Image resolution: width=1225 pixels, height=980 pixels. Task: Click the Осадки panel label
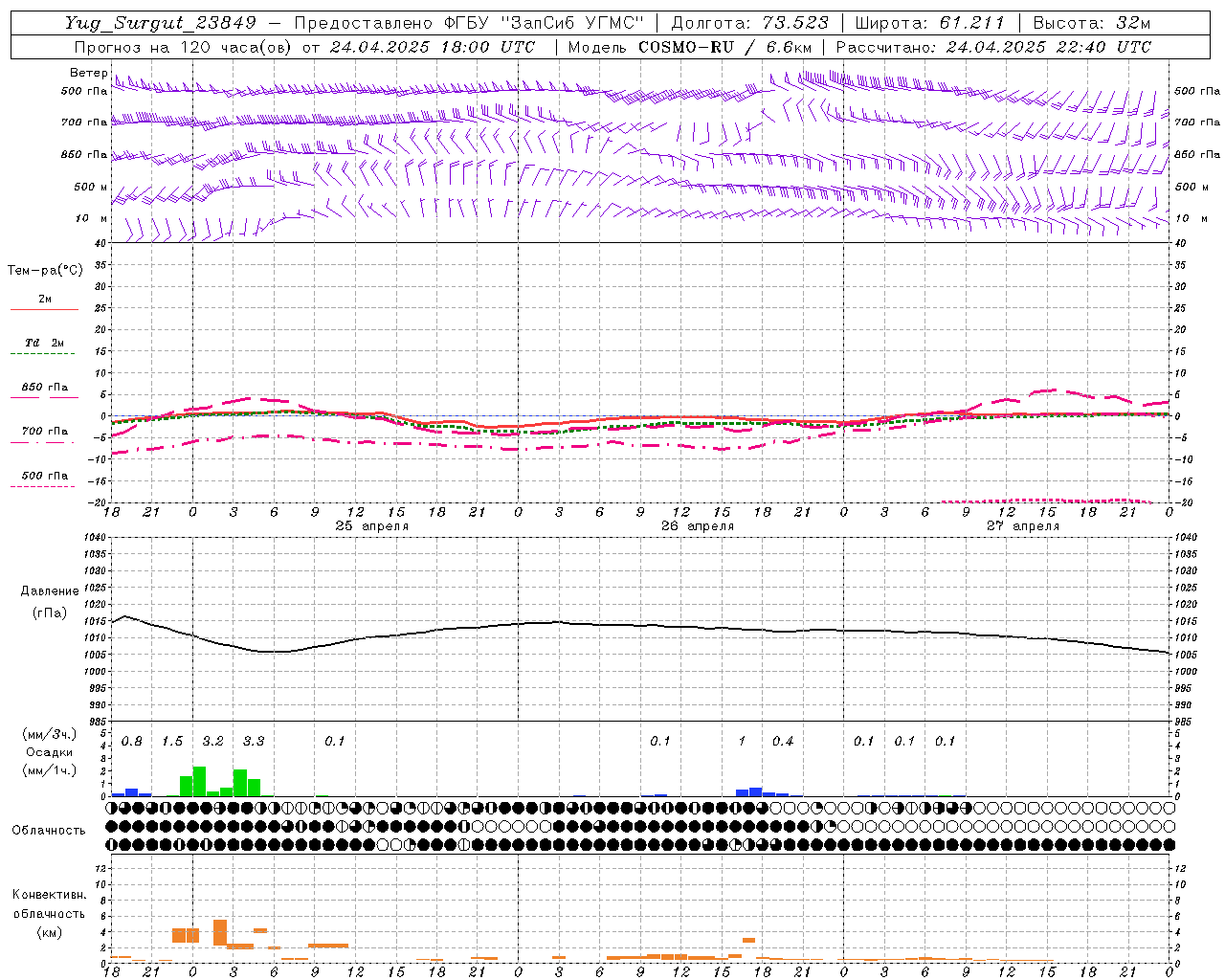point(49,752)
